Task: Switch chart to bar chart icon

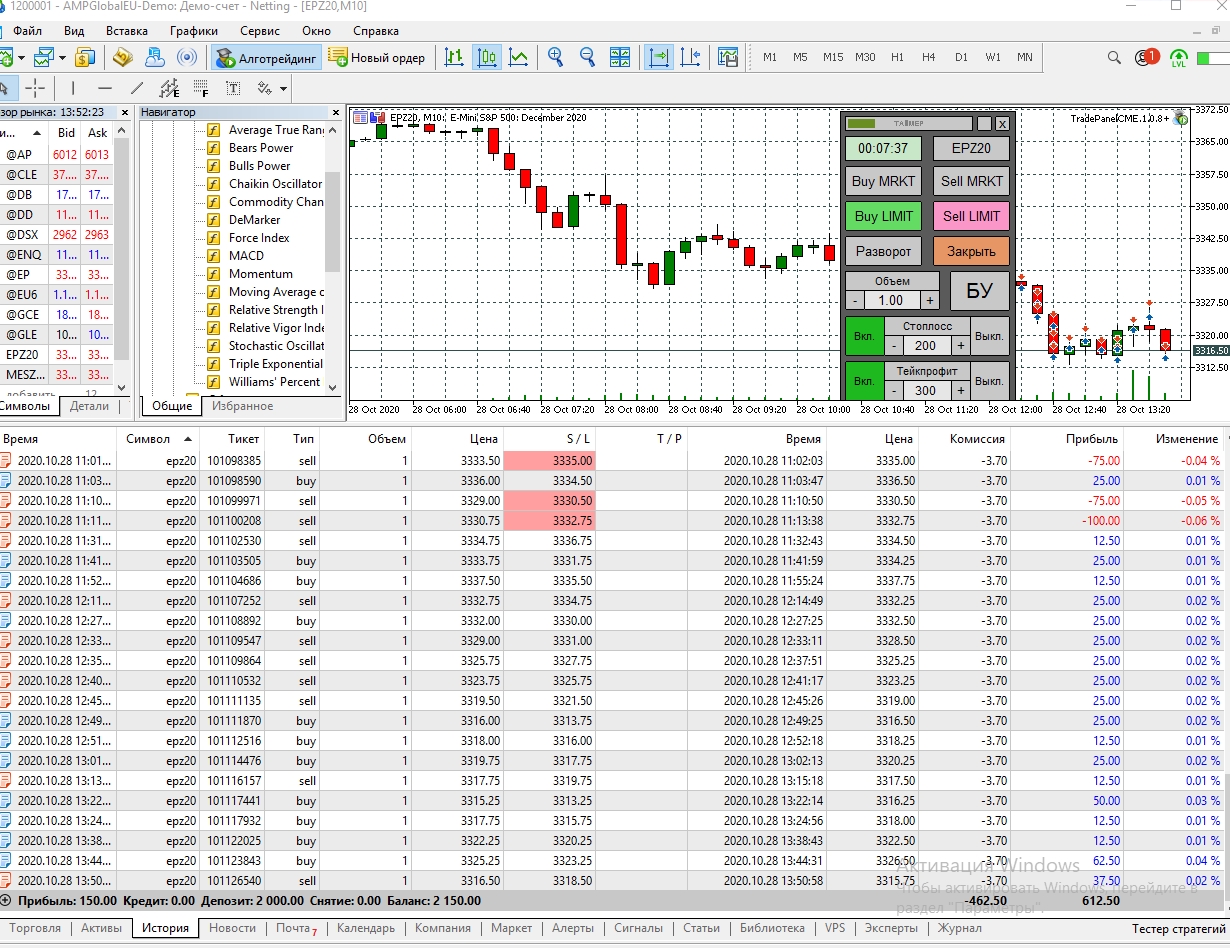Action: (454, 58)
